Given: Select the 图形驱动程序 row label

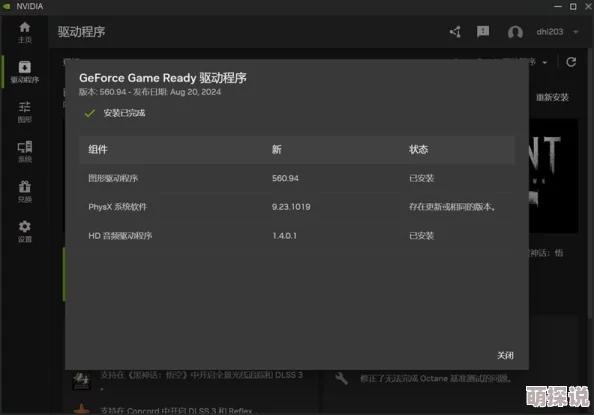Looking at the screenshot, I should coord(113,178).
